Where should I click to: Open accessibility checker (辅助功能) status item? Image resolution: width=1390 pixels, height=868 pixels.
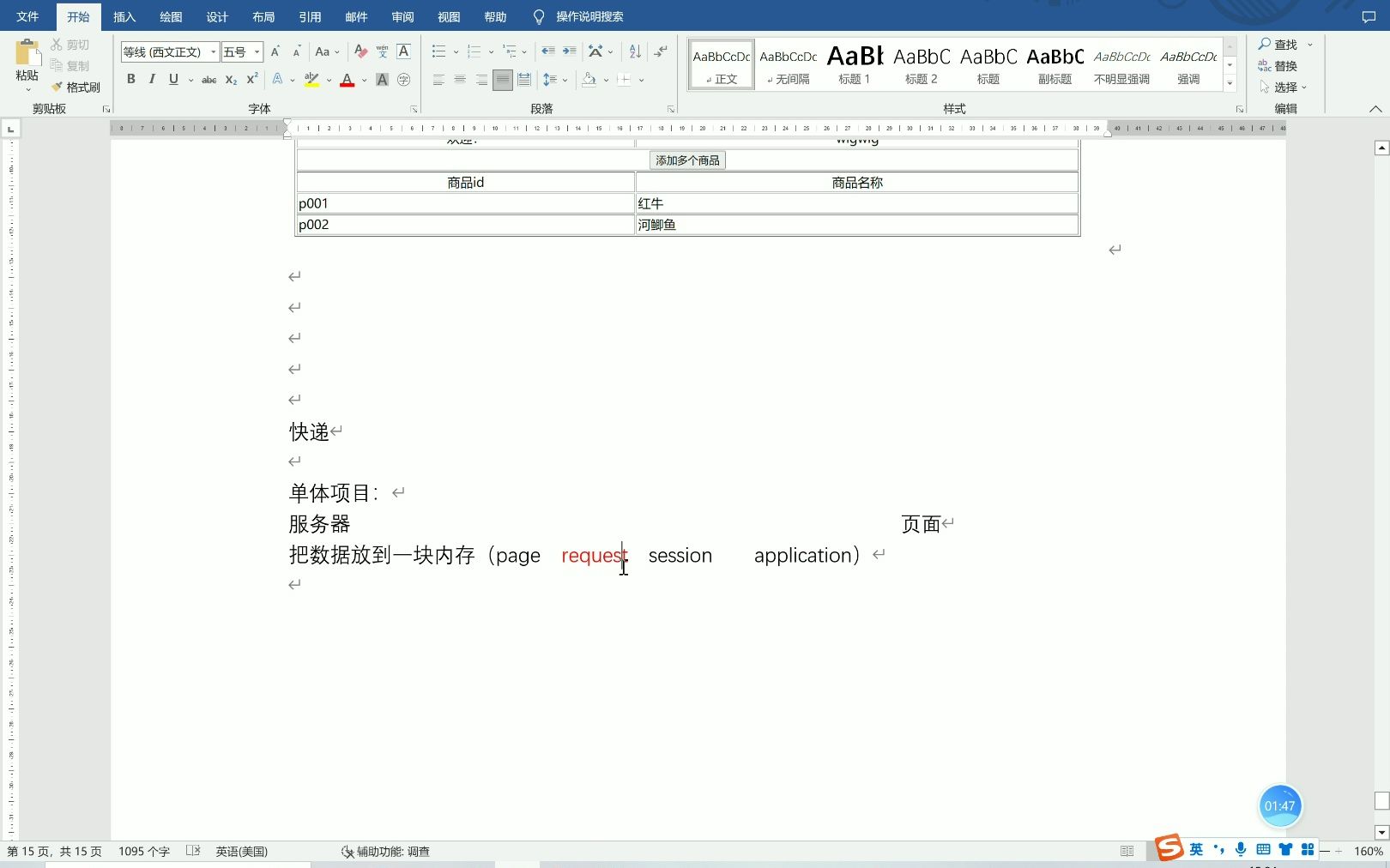(385, 852)
